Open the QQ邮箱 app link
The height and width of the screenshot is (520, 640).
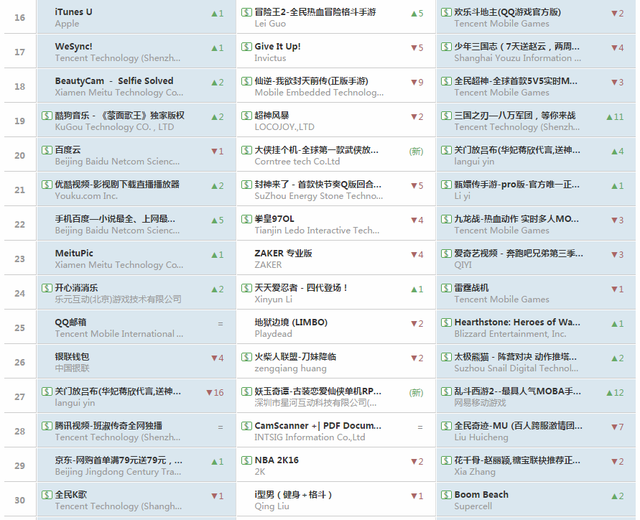(70, 322)
